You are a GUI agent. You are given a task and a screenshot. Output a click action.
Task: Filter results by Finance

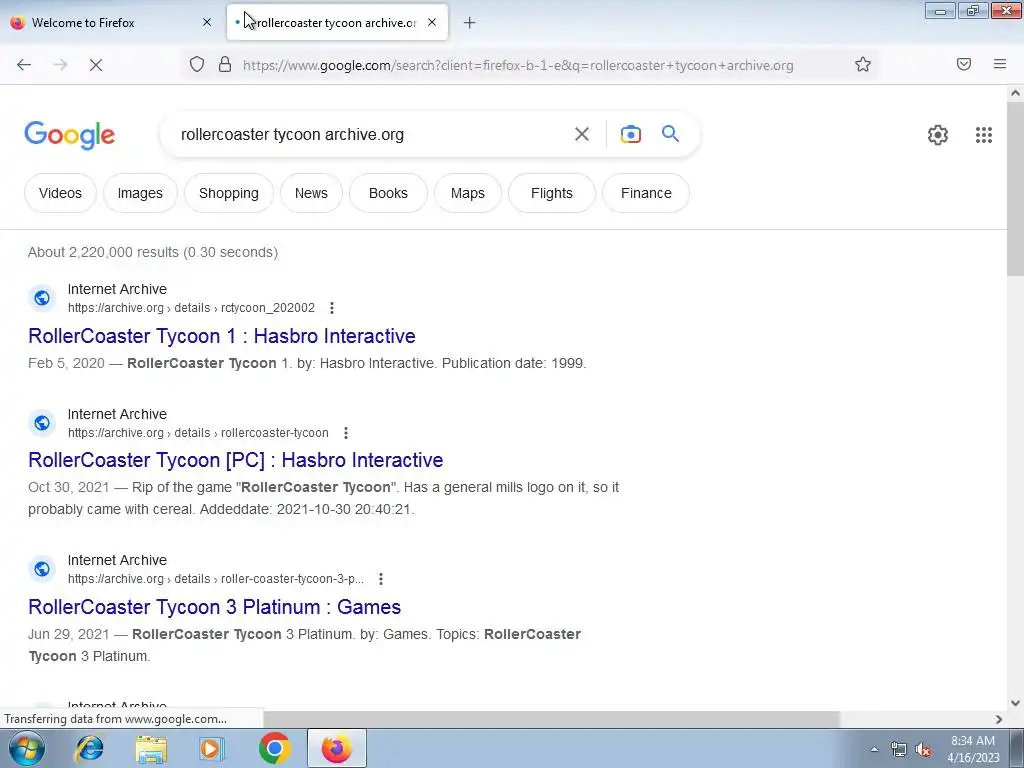646,193
